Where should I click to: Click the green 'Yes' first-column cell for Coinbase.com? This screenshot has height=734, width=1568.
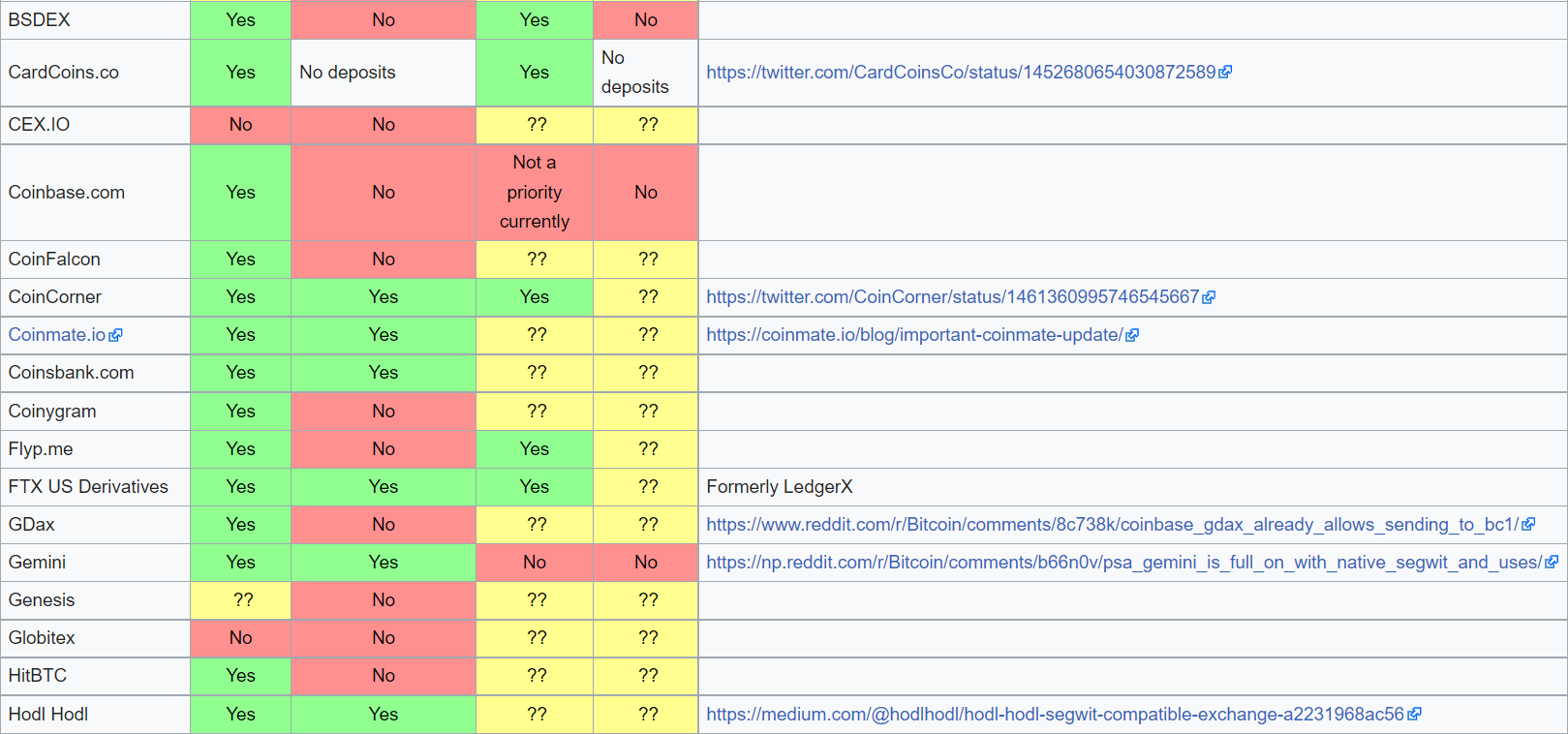(240, 193)
